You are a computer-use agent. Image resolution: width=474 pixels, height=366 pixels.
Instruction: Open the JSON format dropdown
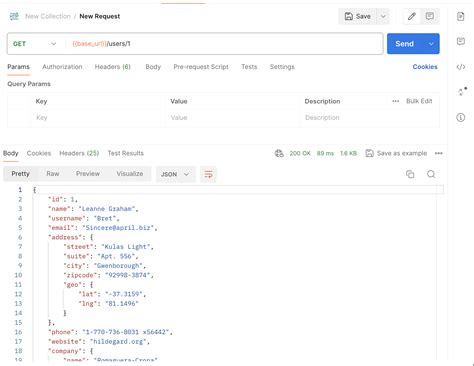tap(175, 174)
